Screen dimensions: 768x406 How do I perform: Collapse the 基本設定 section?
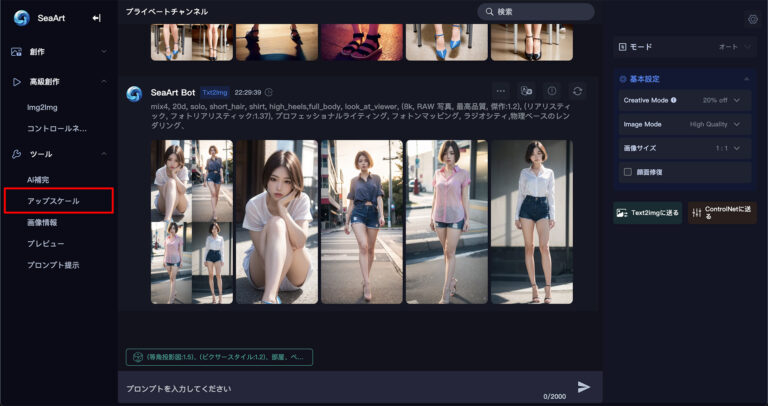(745, 78)
